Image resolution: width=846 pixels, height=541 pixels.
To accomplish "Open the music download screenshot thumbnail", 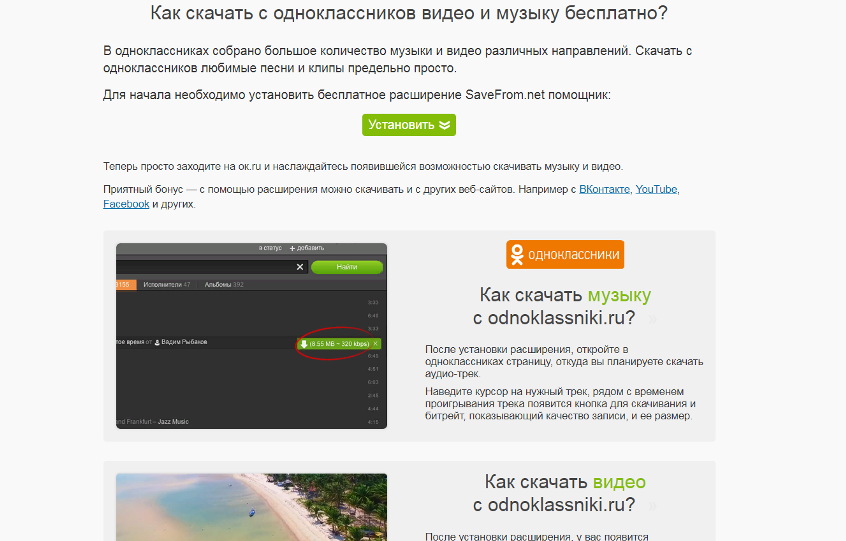I will point(251,336).
